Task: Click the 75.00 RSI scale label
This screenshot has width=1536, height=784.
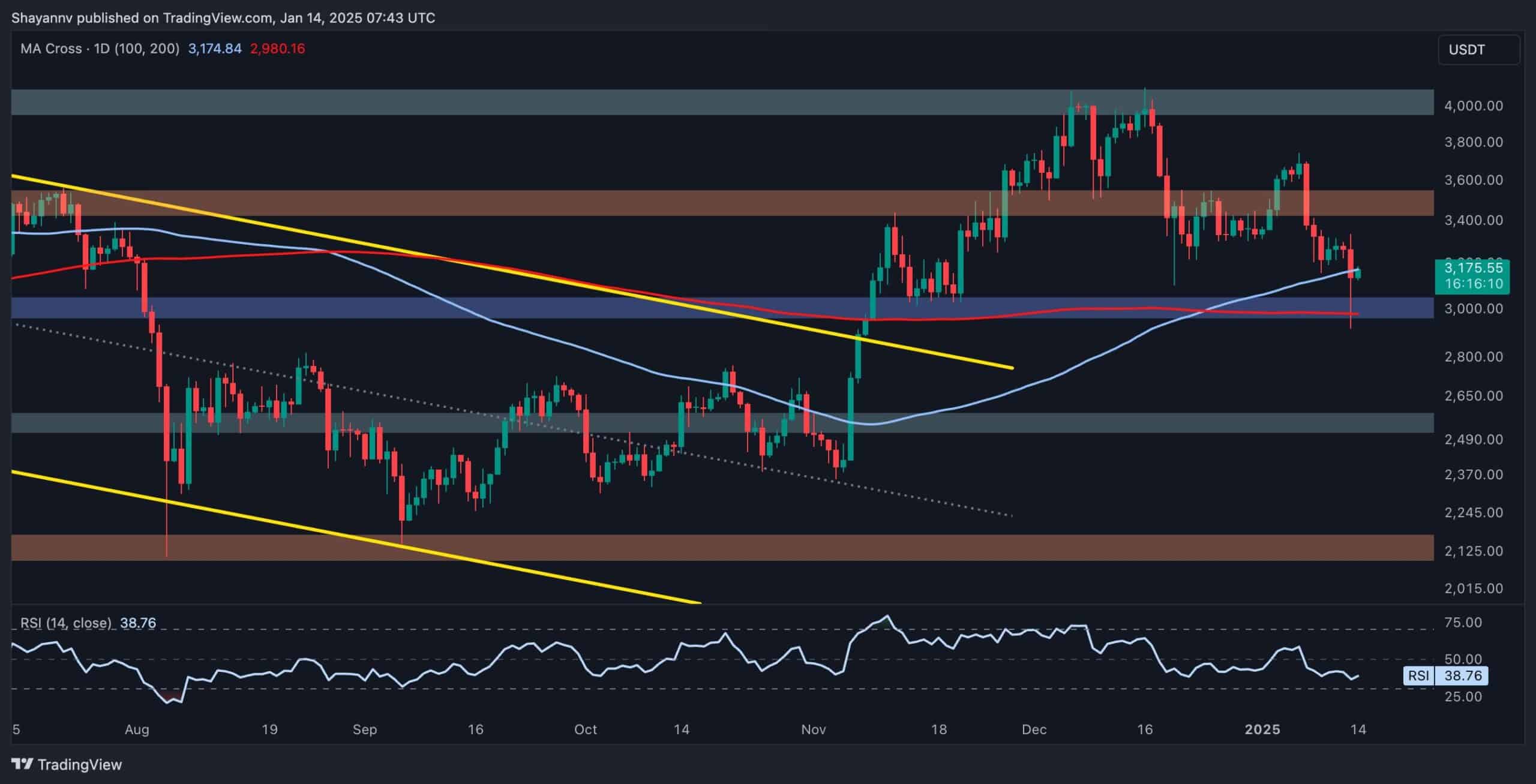Action: [1463, 622]
